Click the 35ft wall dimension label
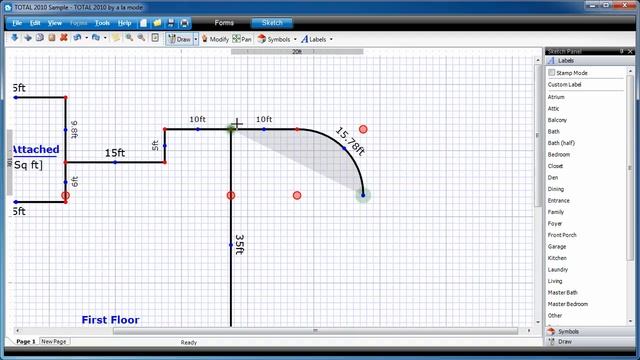Image resolution: width=640 pixels, height=360 pixels. pyautogui.click(x=239, y=244)
